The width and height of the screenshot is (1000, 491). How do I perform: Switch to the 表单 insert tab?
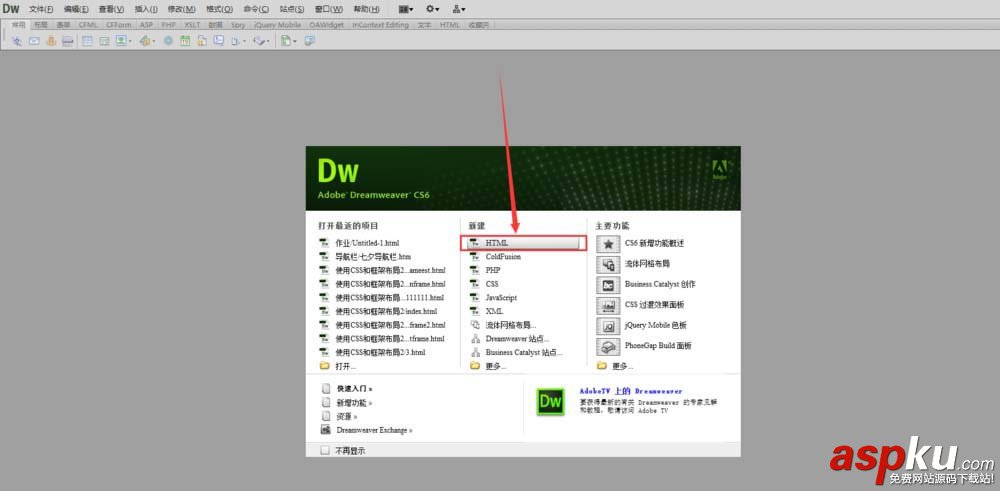pyautogui.click(x=63, y=25)
